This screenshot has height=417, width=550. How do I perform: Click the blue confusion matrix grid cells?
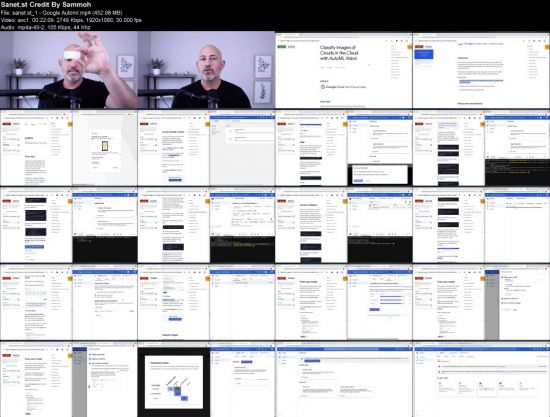[x=177, y=393]
